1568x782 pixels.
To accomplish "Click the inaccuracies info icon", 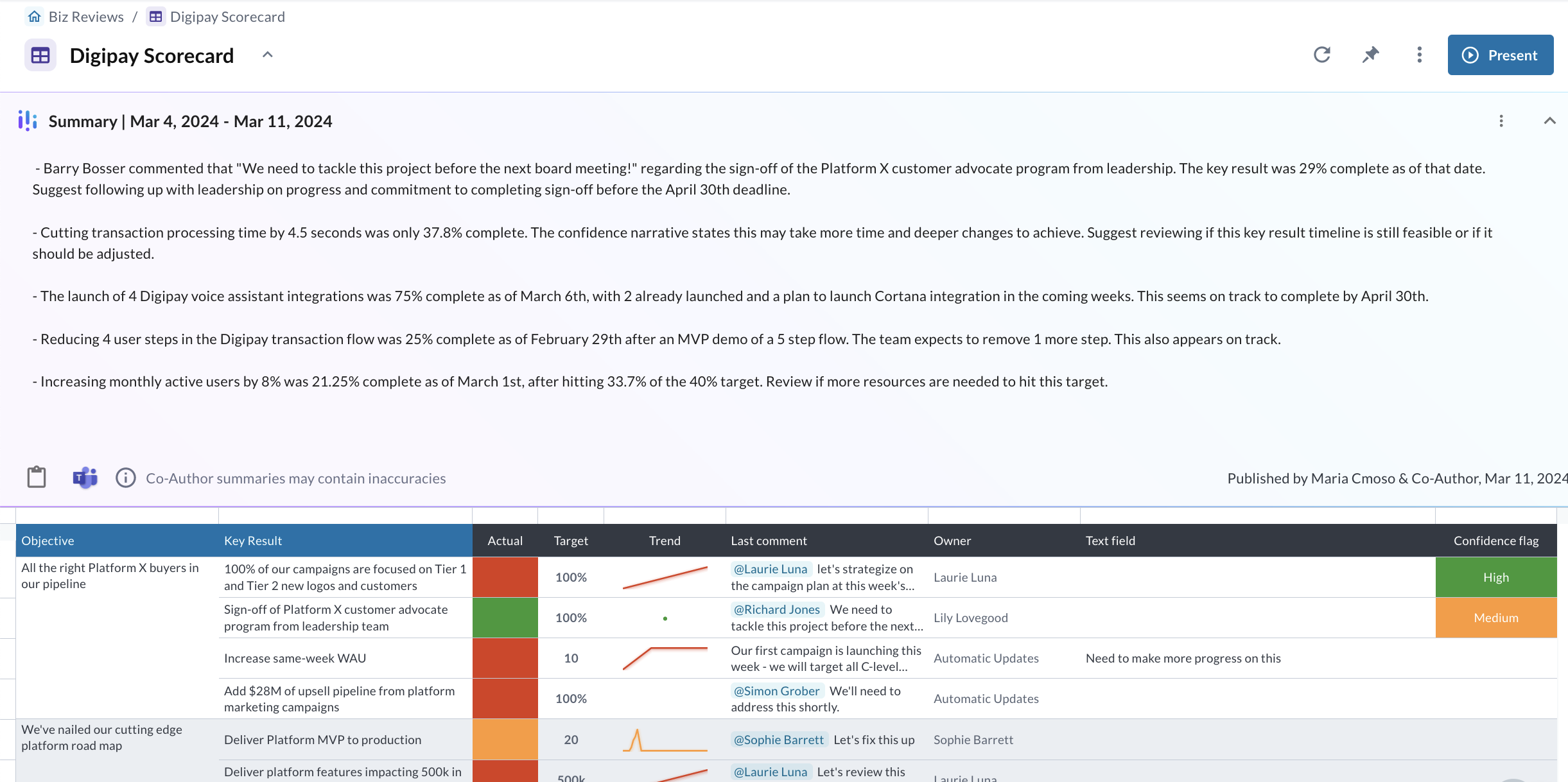I will point(126,478).
